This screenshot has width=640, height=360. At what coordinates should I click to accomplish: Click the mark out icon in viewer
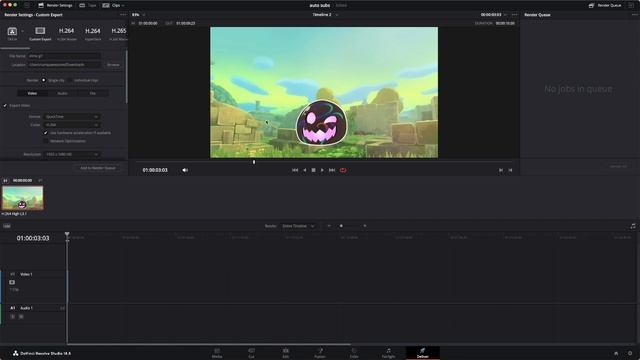tap(510, 170)
